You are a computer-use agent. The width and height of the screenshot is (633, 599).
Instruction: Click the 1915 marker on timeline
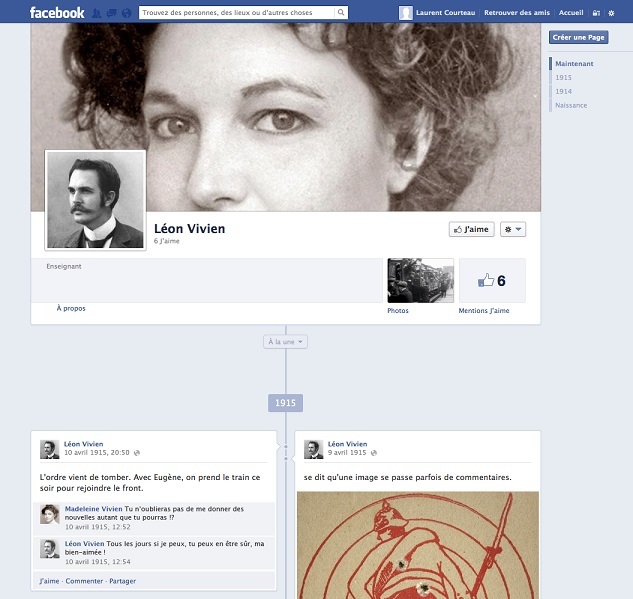(285, 403)
